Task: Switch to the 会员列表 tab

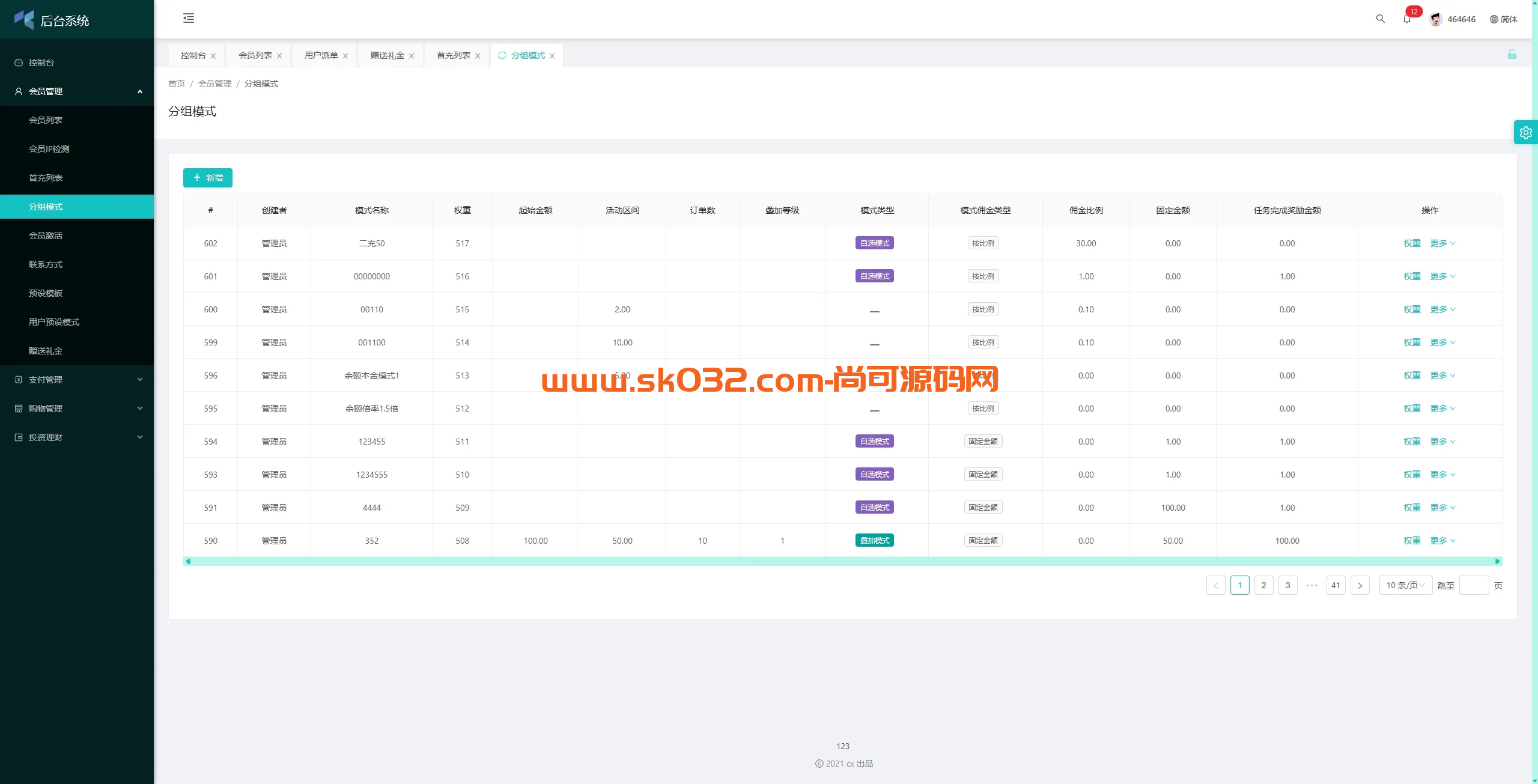Action: [x=255, y=55]
